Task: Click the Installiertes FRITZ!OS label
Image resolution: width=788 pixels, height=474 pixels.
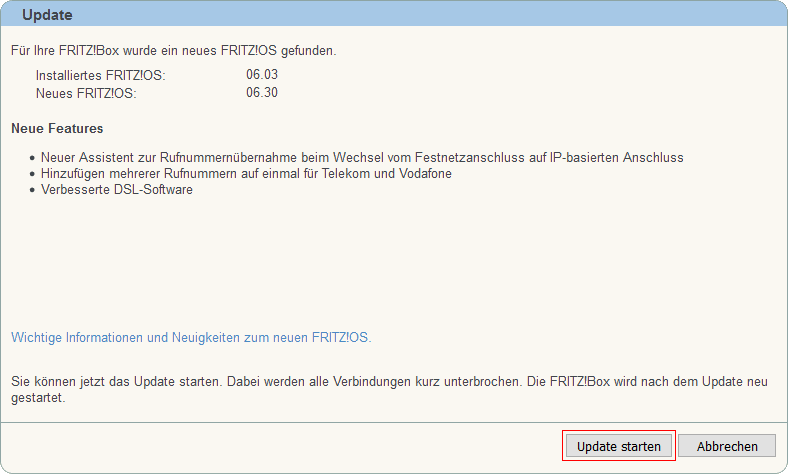Action: coord(101,75)
